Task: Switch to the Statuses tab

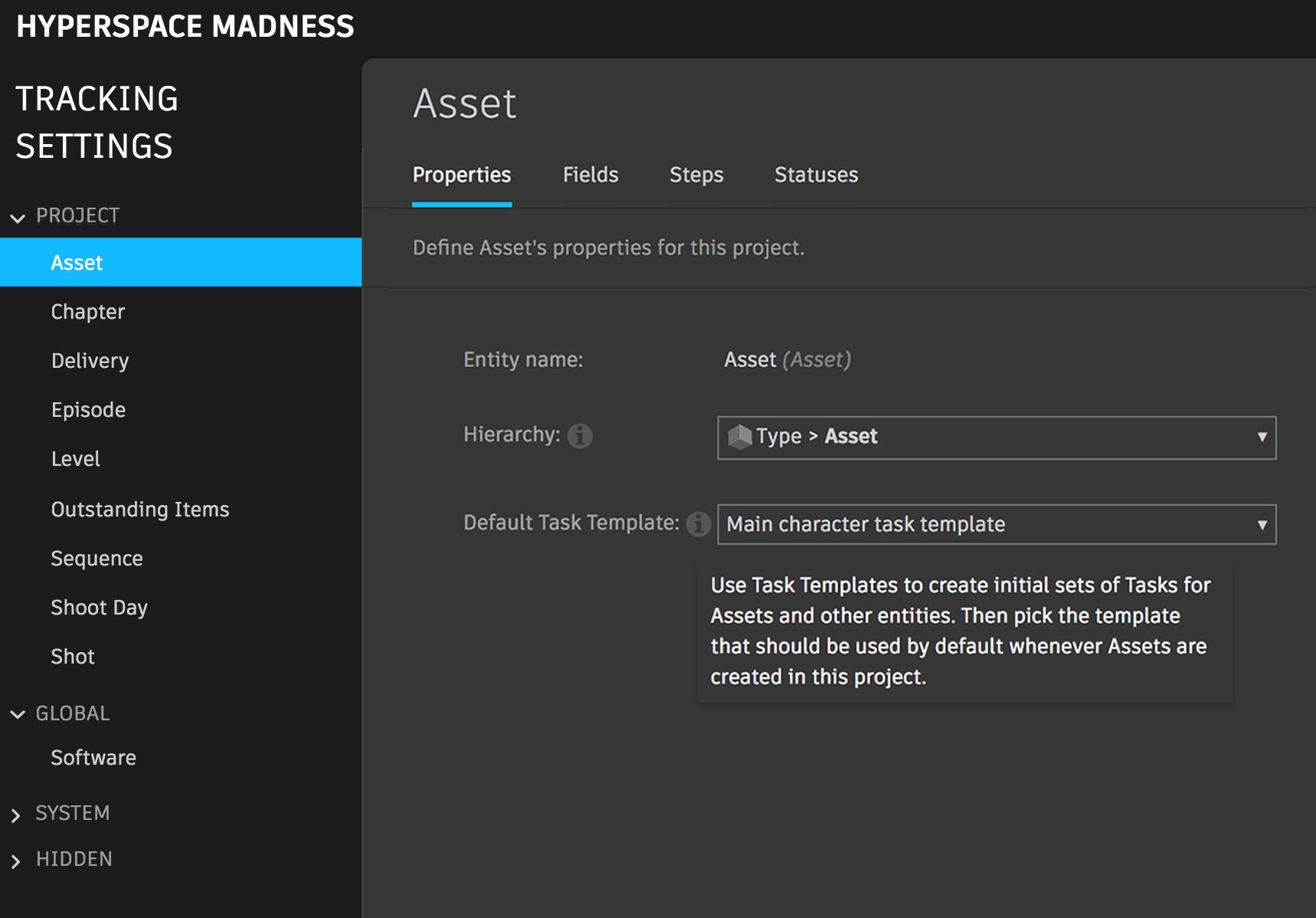Action: [x=816, y=175]
